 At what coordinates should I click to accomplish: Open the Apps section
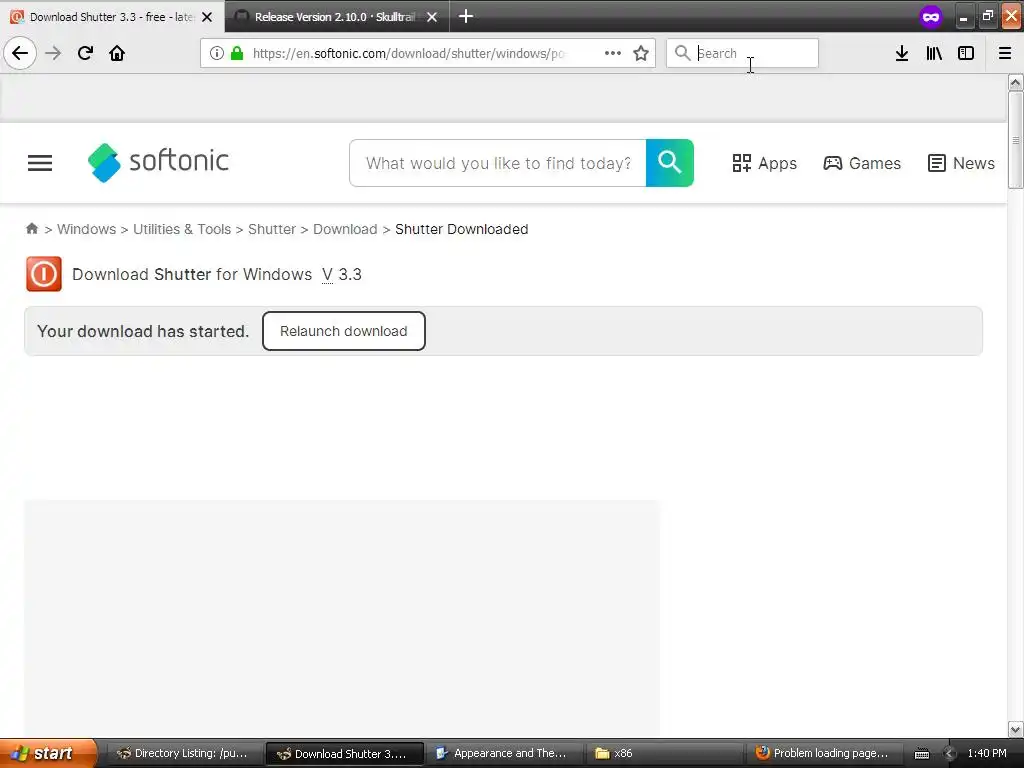764,163
